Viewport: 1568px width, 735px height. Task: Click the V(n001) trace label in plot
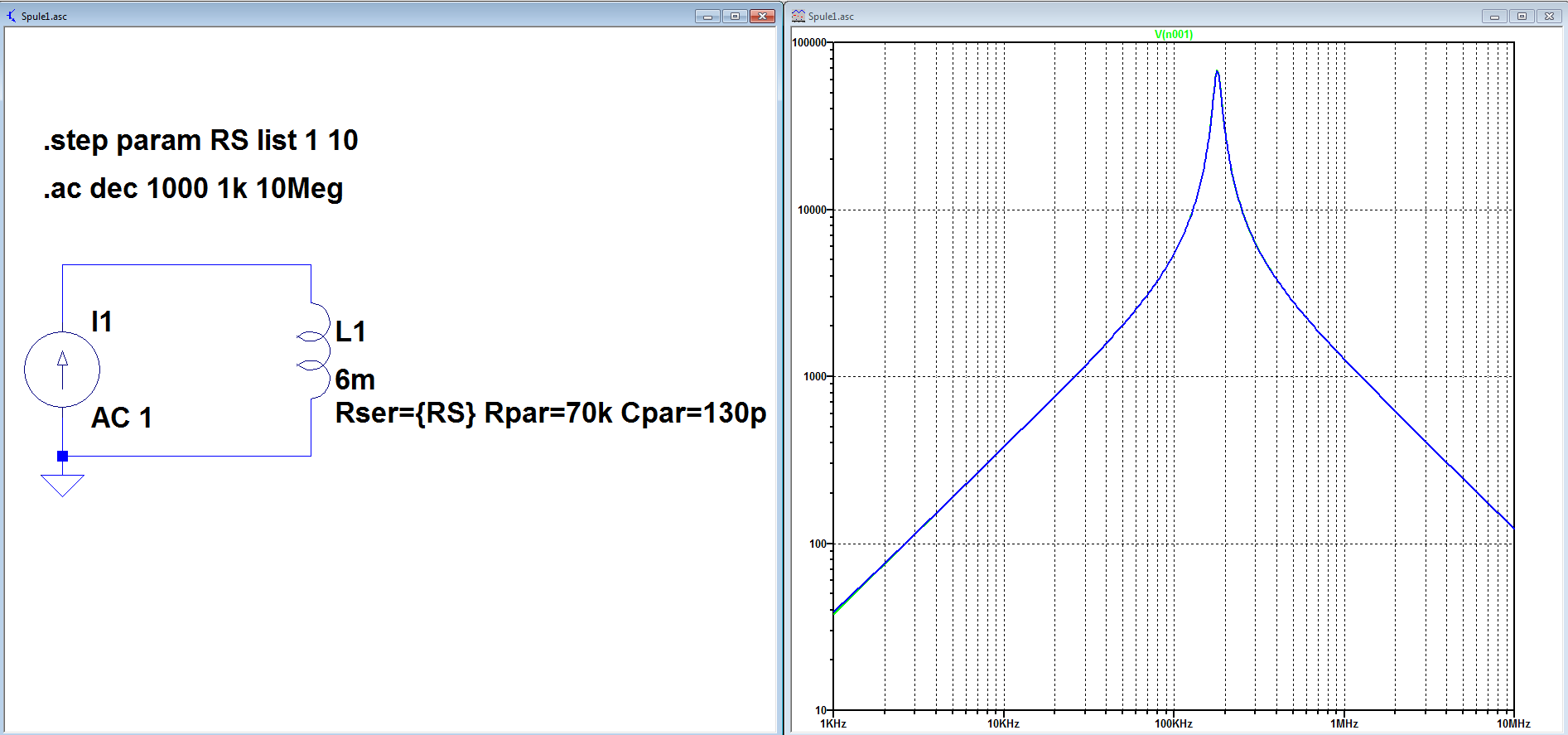tap(1174, 34)
